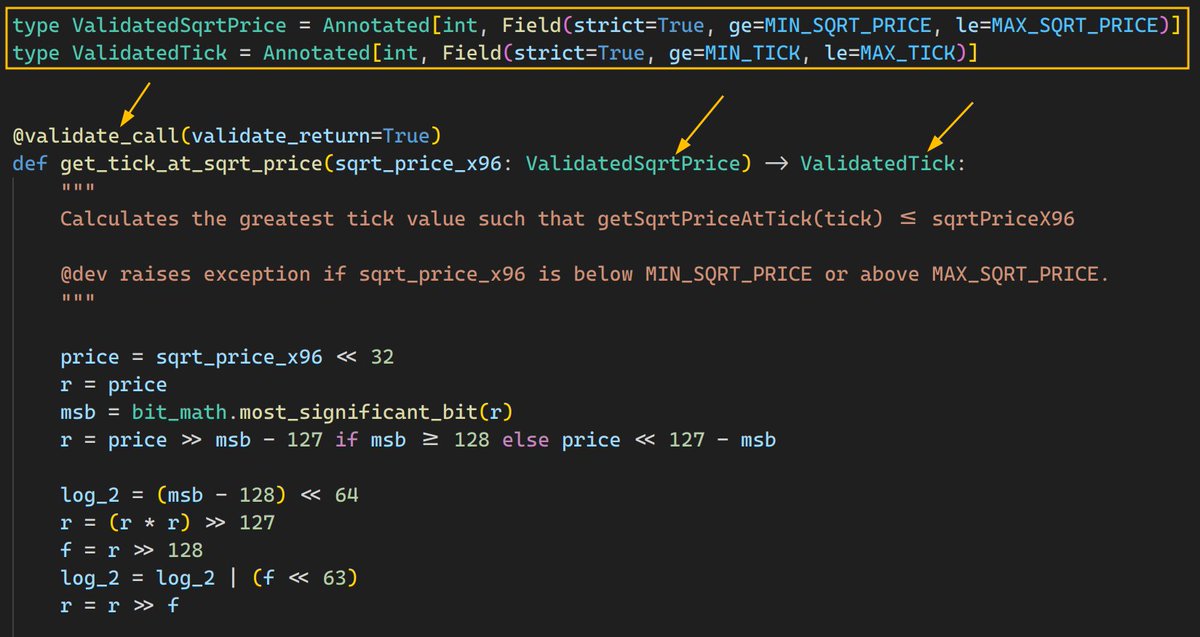Click sqrt_price_x96 parameter in function signature

[418, 163]
